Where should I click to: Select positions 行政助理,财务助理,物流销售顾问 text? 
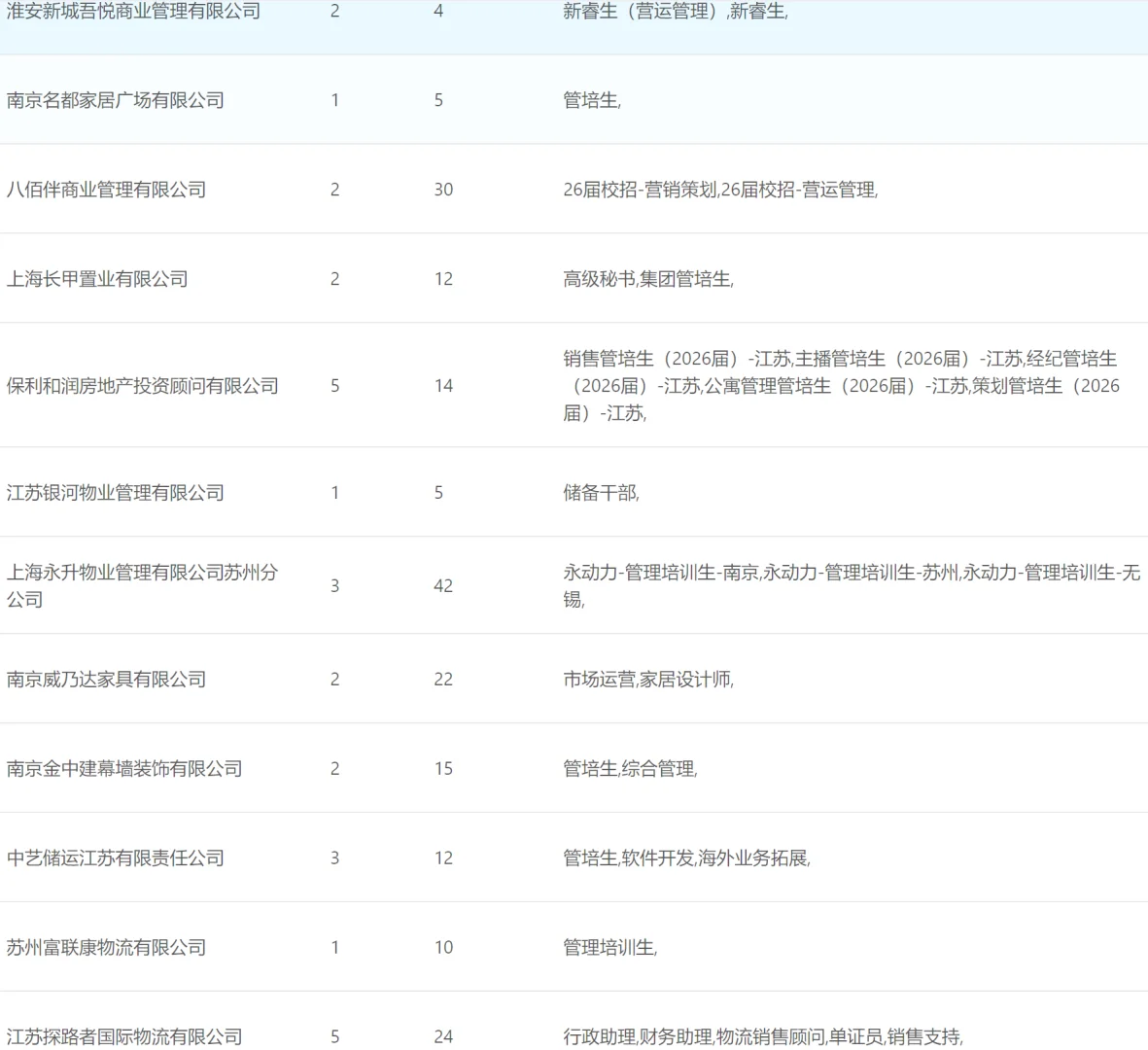694,1036
